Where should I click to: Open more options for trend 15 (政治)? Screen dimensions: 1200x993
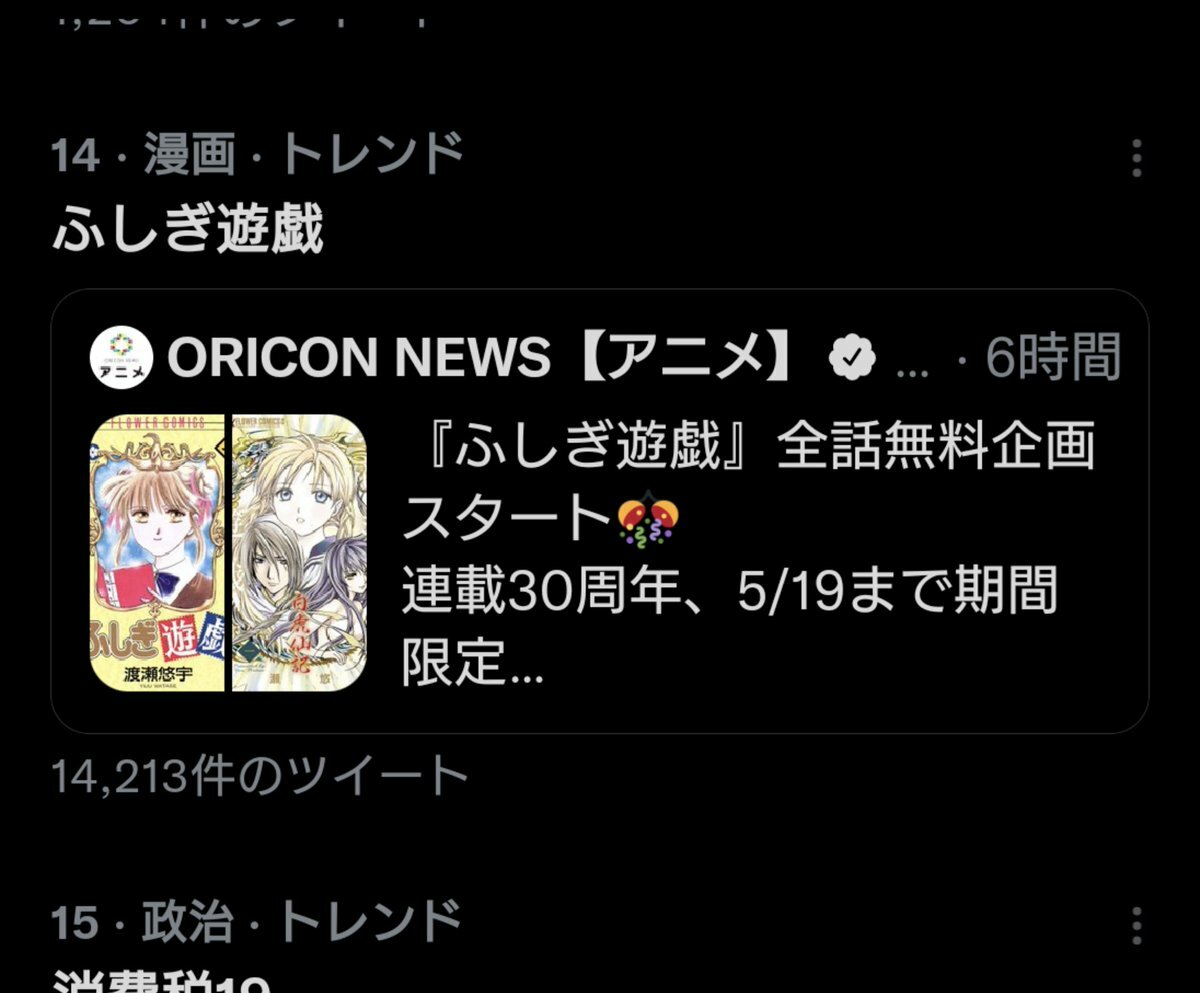1136,927
